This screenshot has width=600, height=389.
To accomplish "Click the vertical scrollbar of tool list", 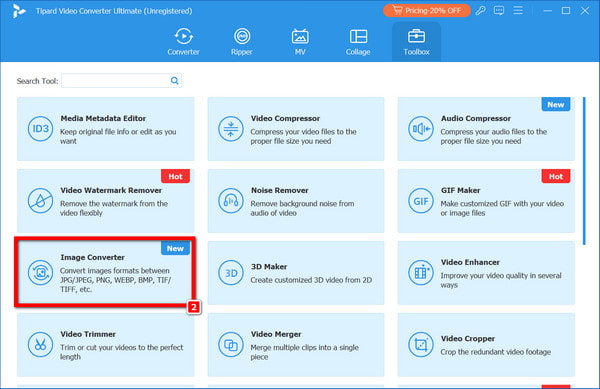I will [x=584, y=171].
